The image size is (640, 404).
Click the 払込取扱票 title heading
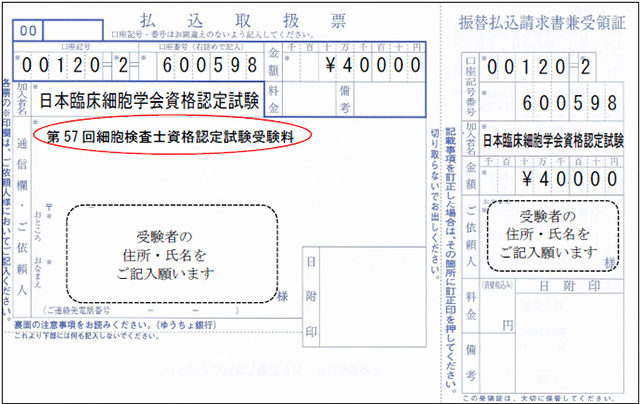pos(243,21)
